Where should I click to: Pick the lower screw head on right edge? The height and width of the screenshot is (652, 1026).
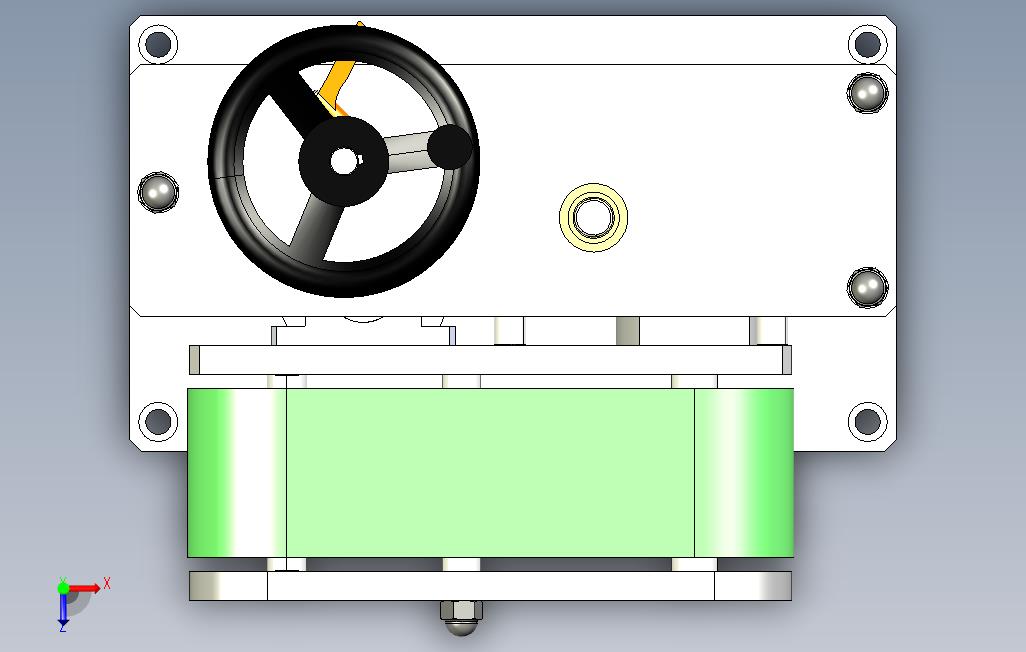[868, 287]
